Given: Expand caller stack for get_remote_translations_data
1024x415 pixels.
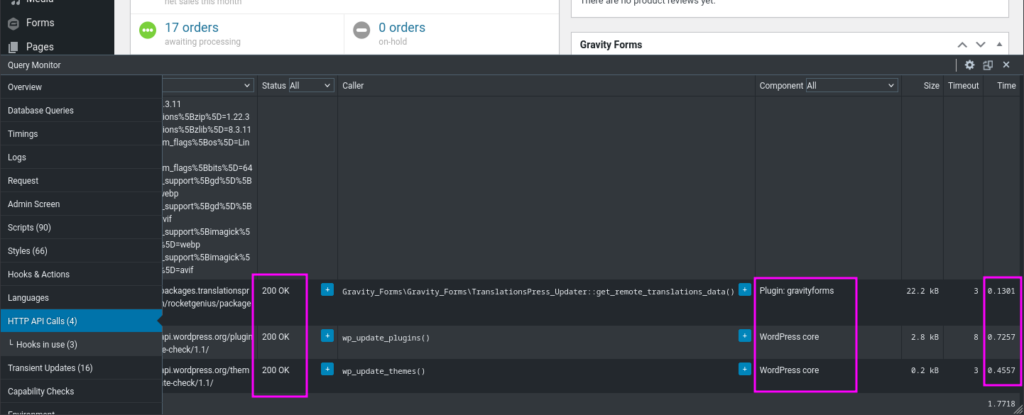Looking at the screenshot, I should 744,290.
